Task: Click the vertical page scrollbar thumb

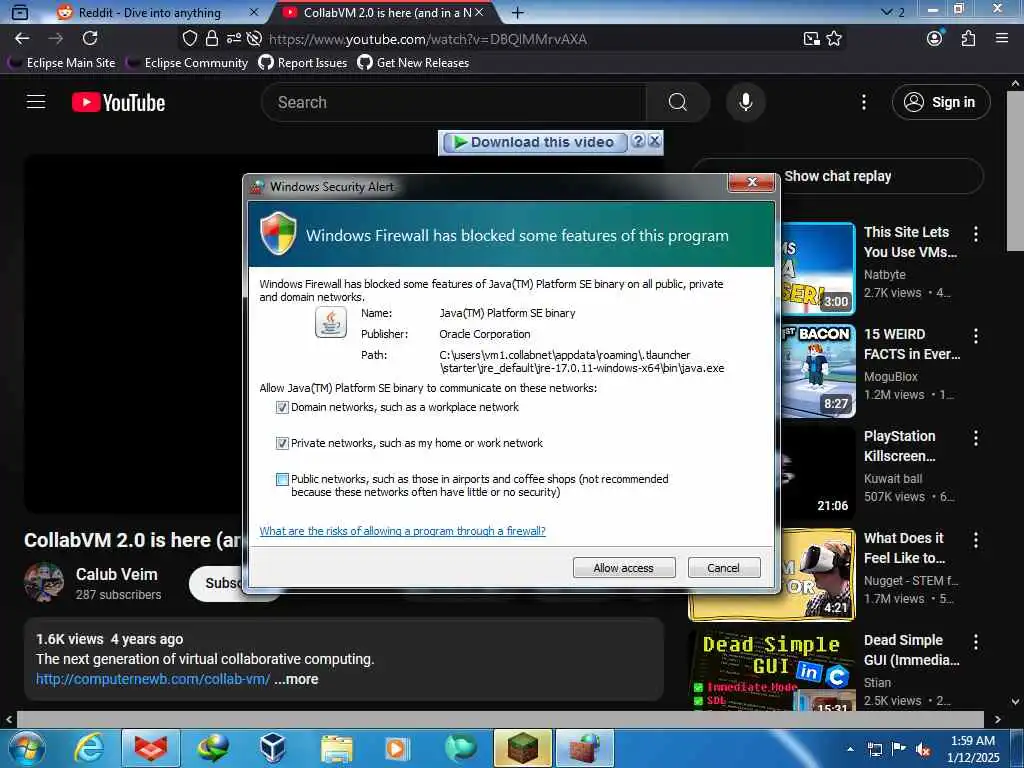Action: coord(1015,171)
